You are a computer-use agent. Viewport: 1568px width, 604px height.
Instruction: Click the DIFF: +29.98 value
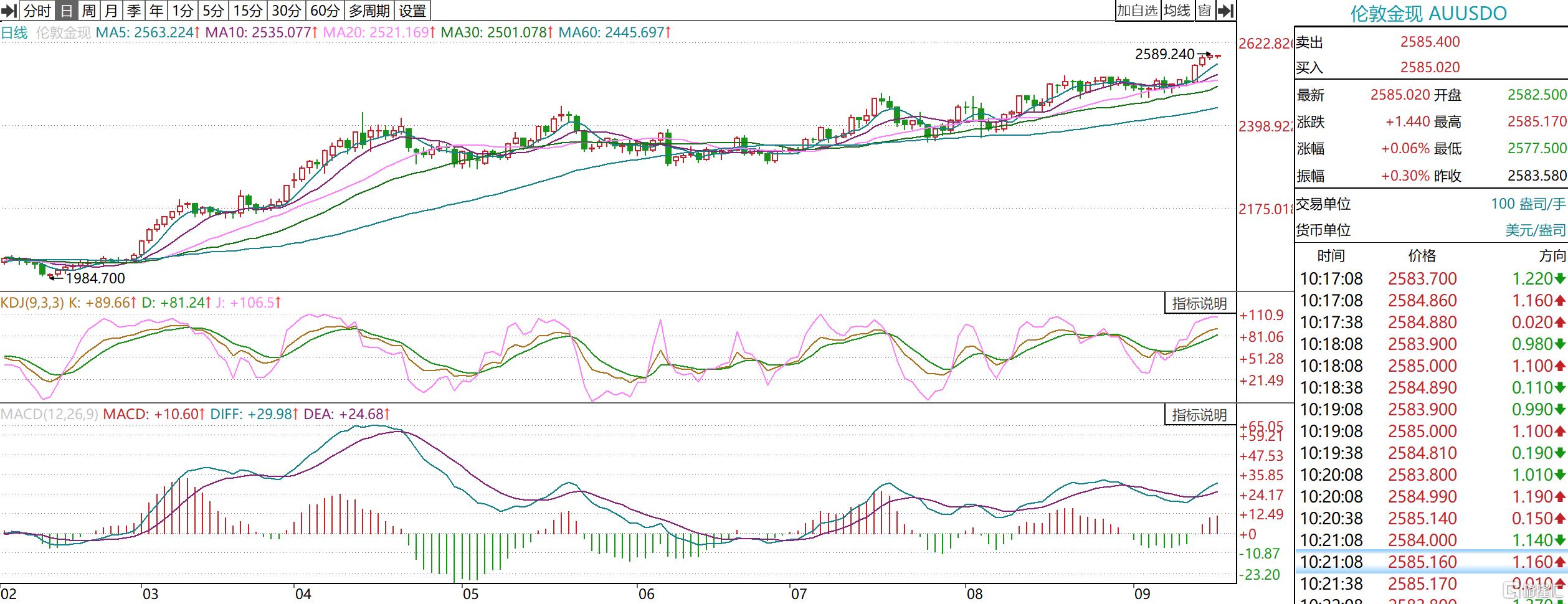coord(254,414)
